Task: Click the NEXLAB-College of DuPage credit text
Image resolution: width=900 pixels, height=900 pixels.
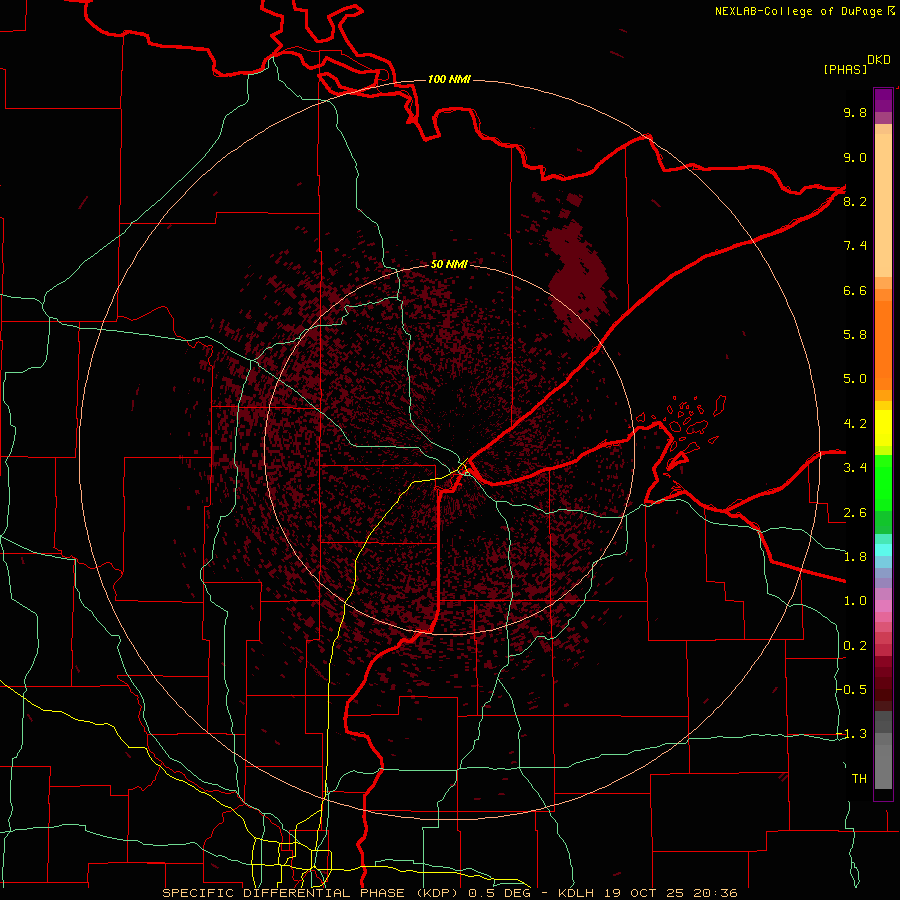Action: click(799, 11)
